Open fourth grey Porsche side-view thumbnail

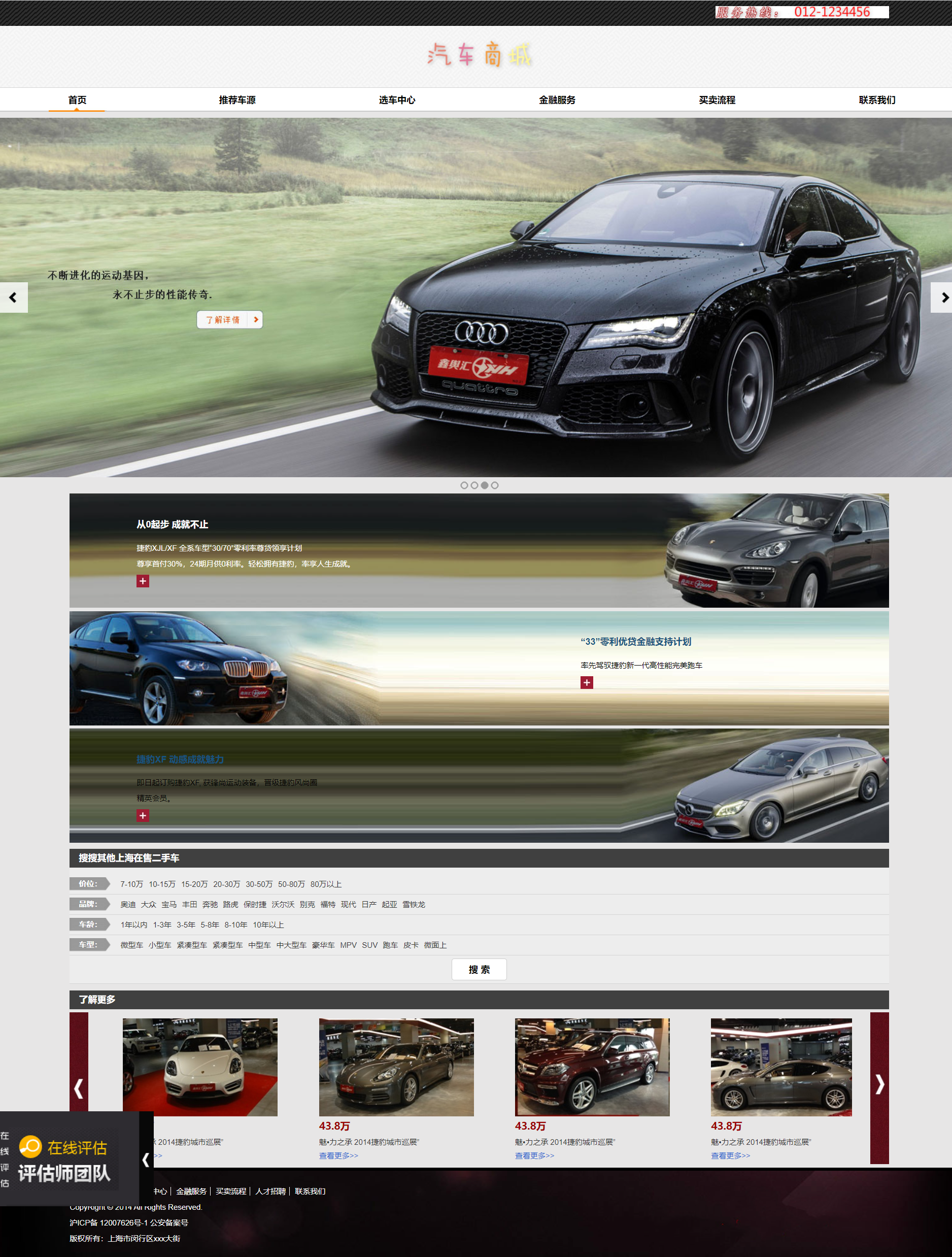781,1067
